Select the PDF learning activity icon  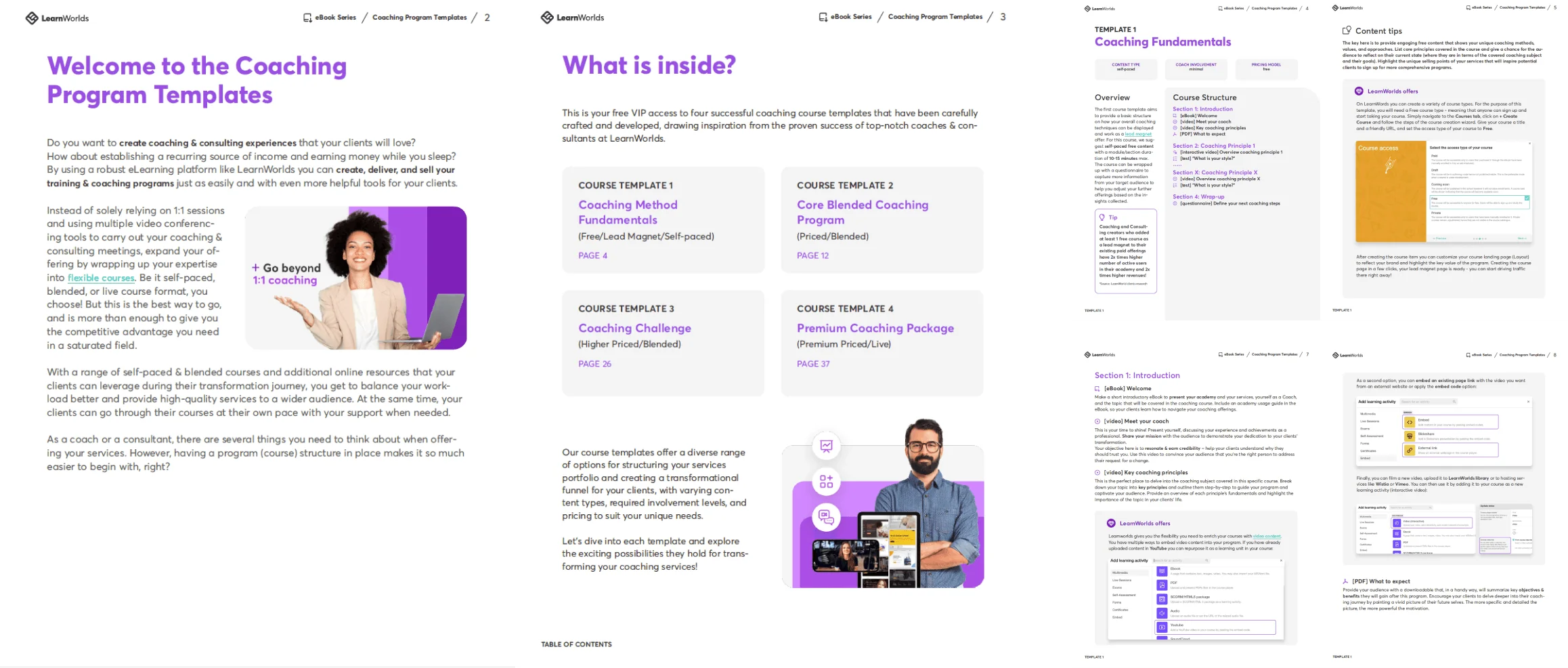[x=1162, y=585]
